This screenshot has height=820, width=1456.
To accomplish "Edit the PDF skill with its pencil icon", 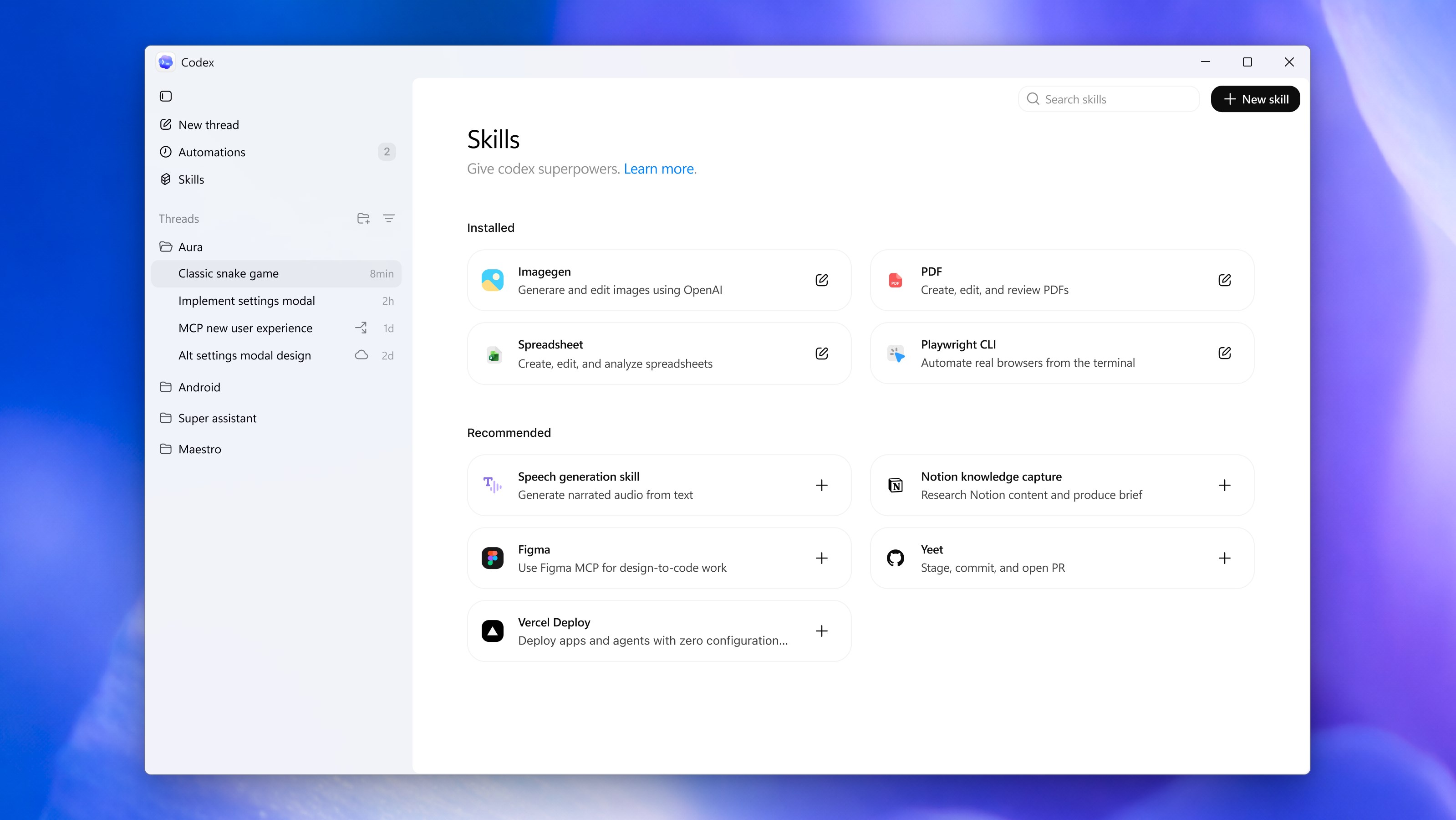I will tap(1225, 280).
